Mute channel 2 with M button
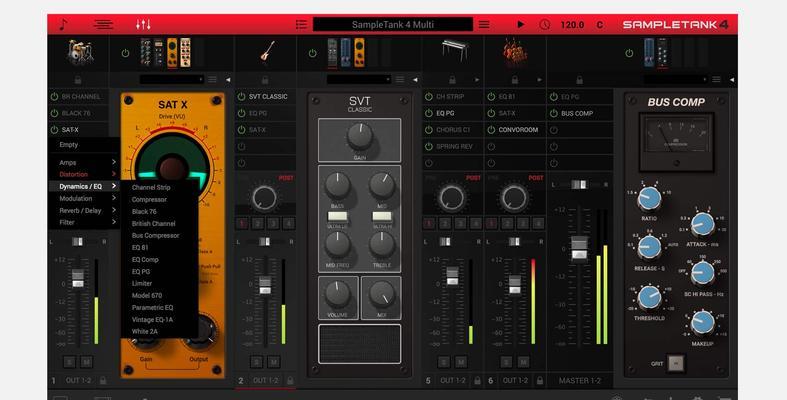This screenshot has height=400, width=787. (x=274, y=361)
